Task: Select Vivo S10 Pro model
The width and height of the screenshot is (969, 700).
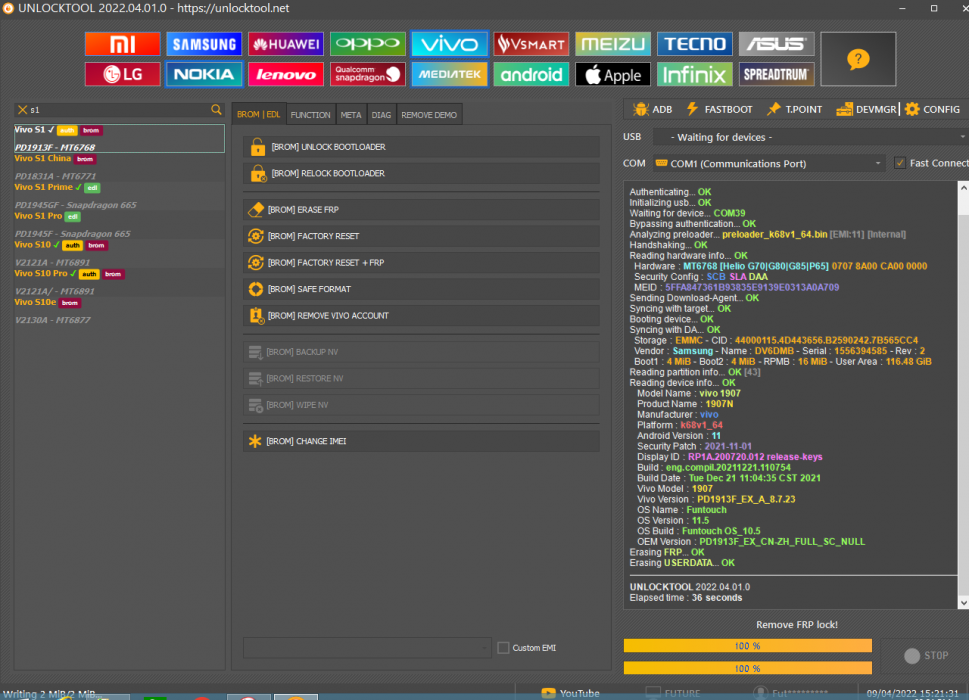Action: [x=119, y=282]
